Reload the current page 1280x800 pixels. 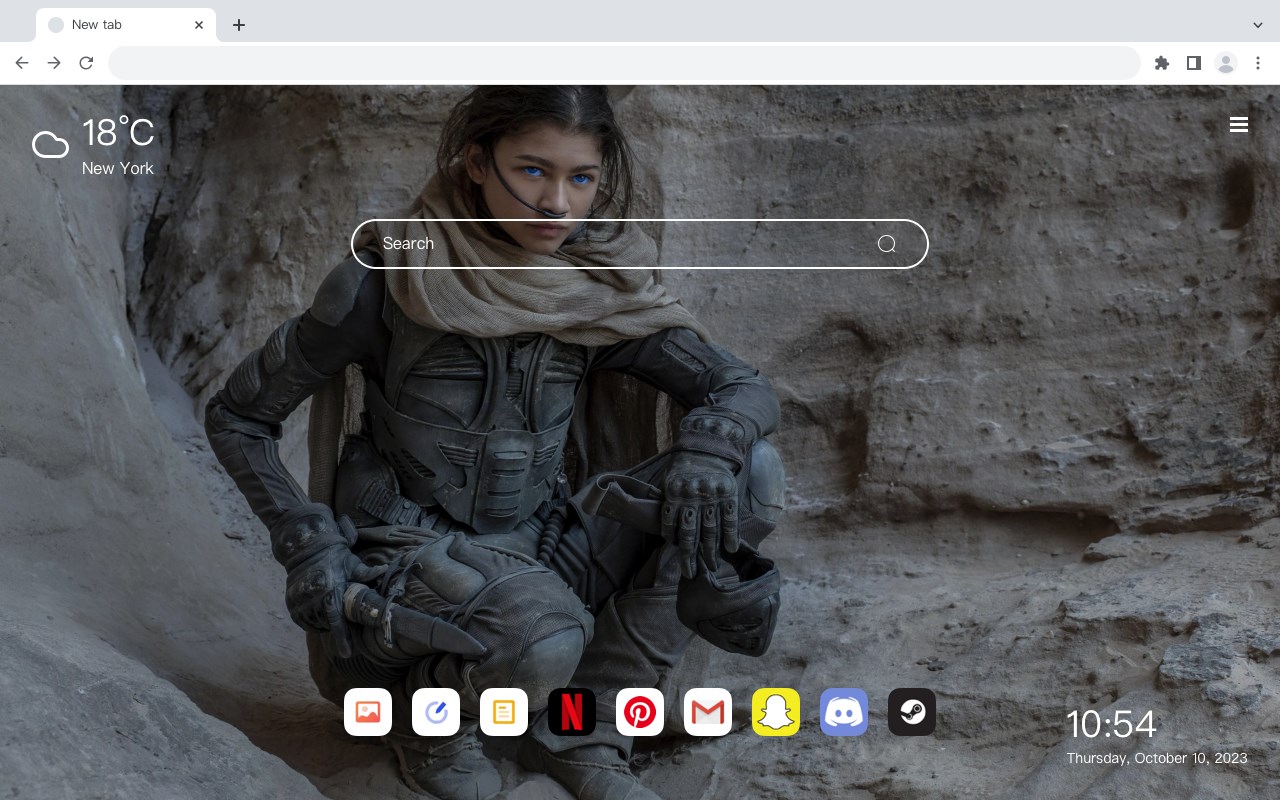tap(86, 63)
